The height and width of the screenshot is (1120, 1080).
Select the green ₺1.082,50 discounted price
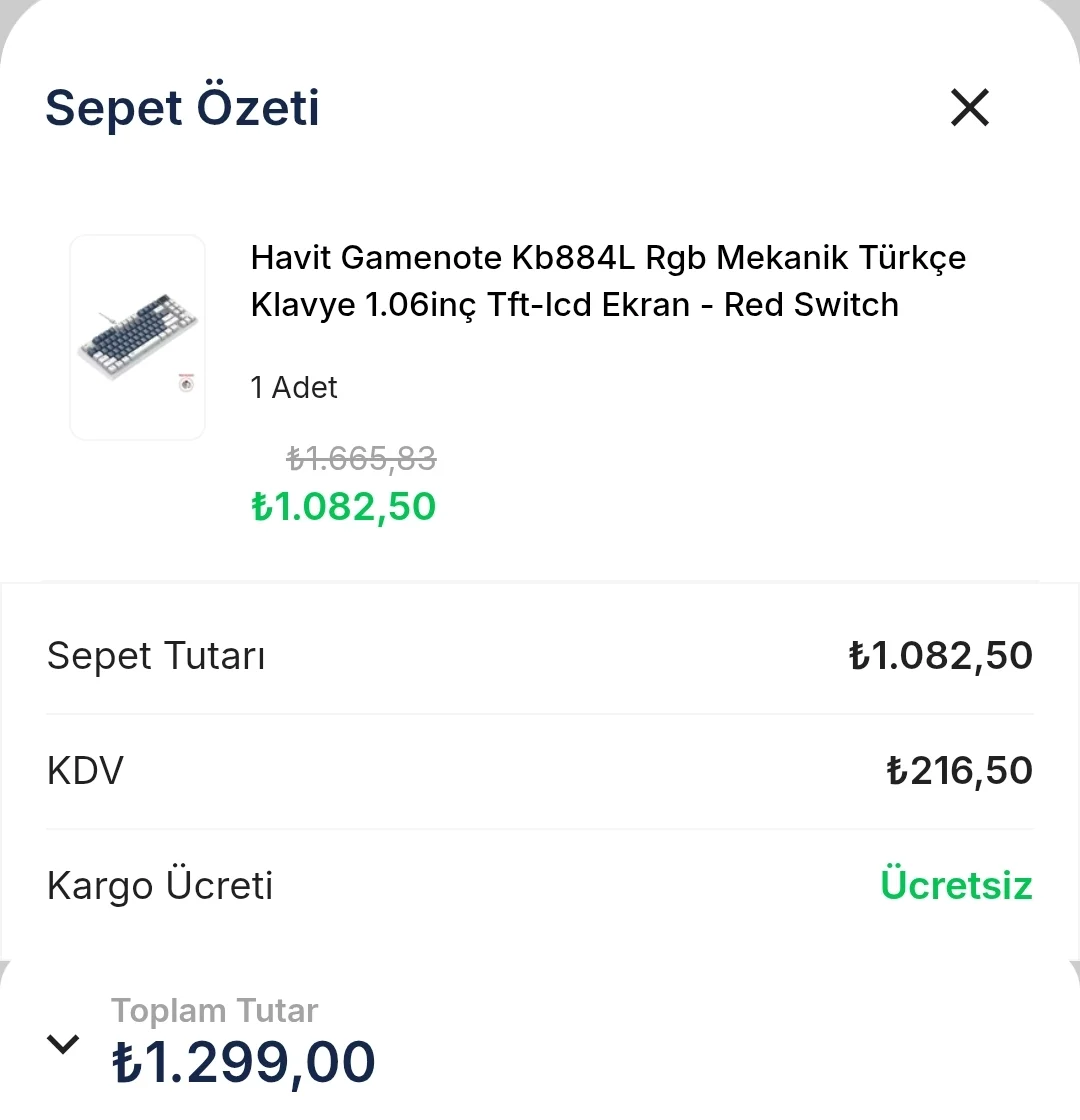click(x=343, y=507)
